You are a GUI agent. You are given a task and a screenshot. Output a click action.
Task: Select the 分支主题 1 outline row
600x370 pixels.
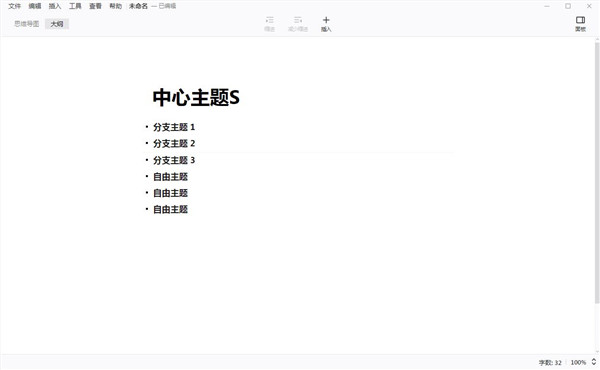click(174, 127)
